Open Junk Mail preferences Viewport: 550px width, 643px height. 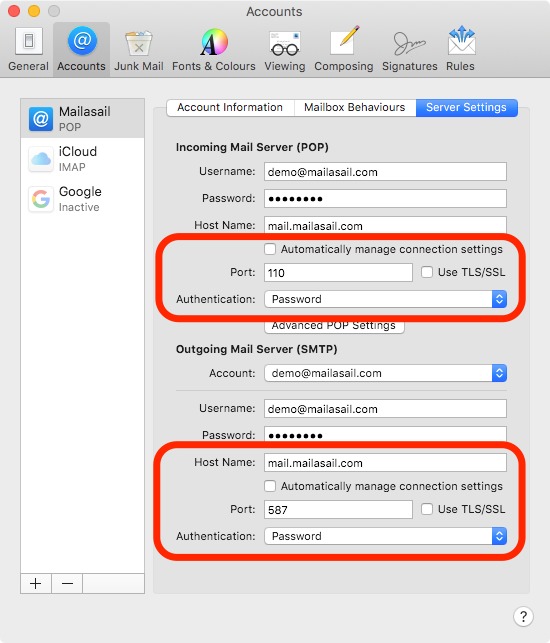pos(139,50)
